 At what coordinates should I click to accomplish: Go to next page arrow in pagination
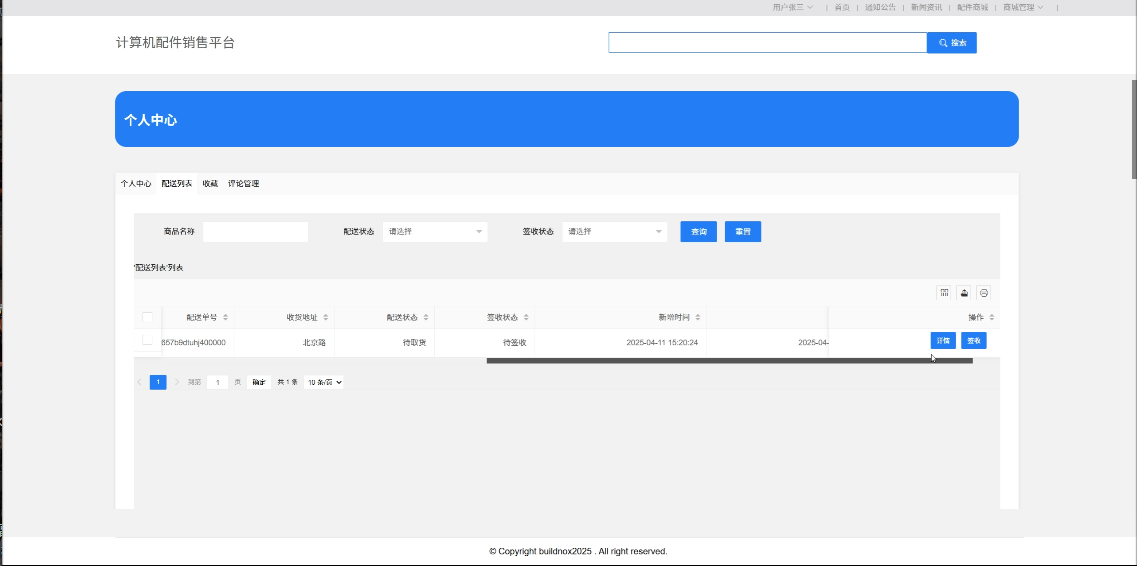pyautogui.click(x=178, y=382)
